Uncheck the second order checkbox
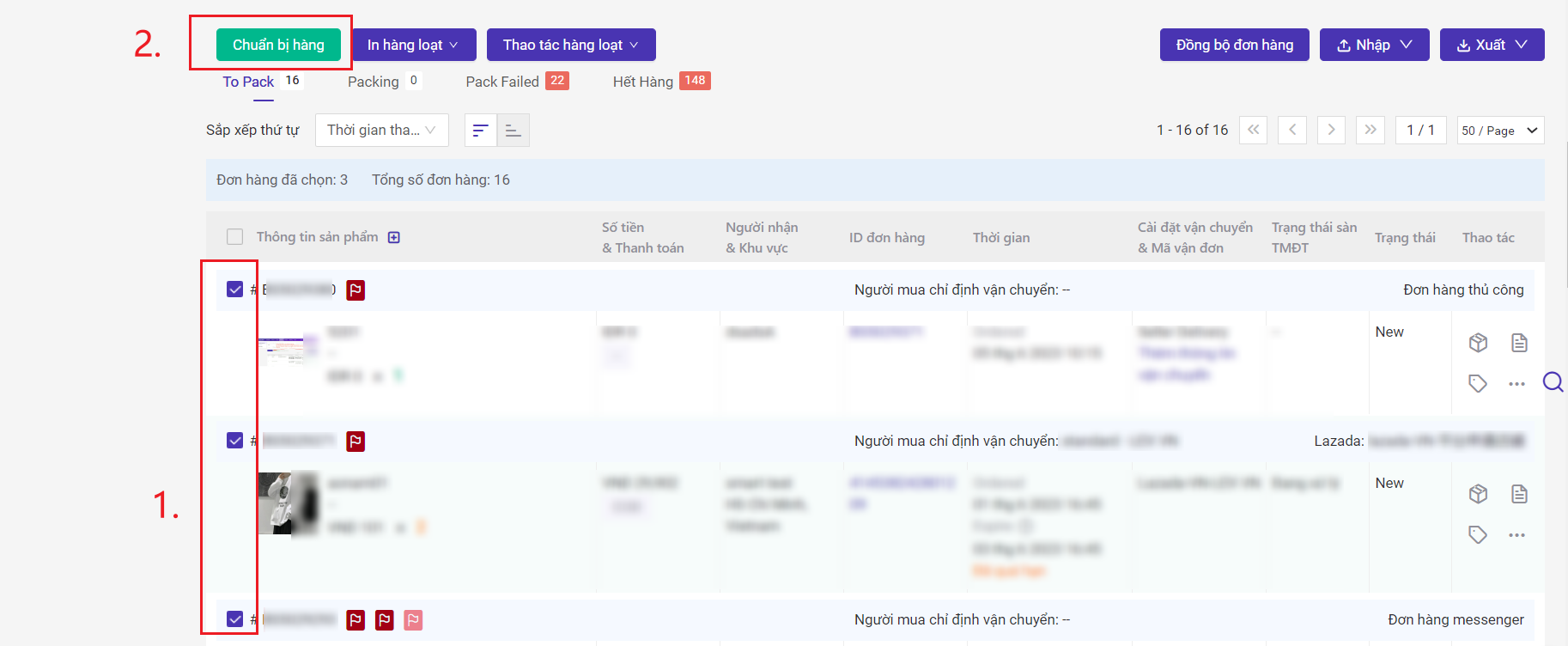The width and height of the screenshot is (1568, 646). click(x=234, y=441)
